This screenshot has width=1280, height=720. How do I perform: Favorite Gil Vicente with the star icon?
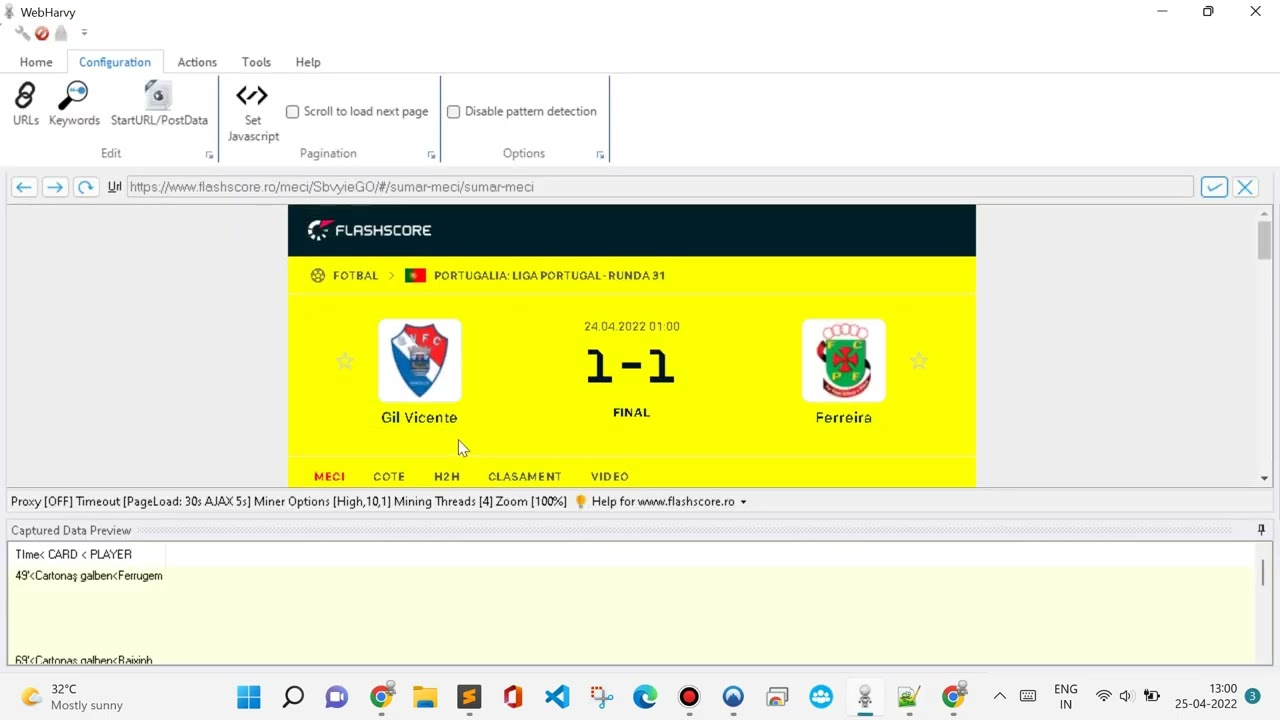(x=345, y=361)
